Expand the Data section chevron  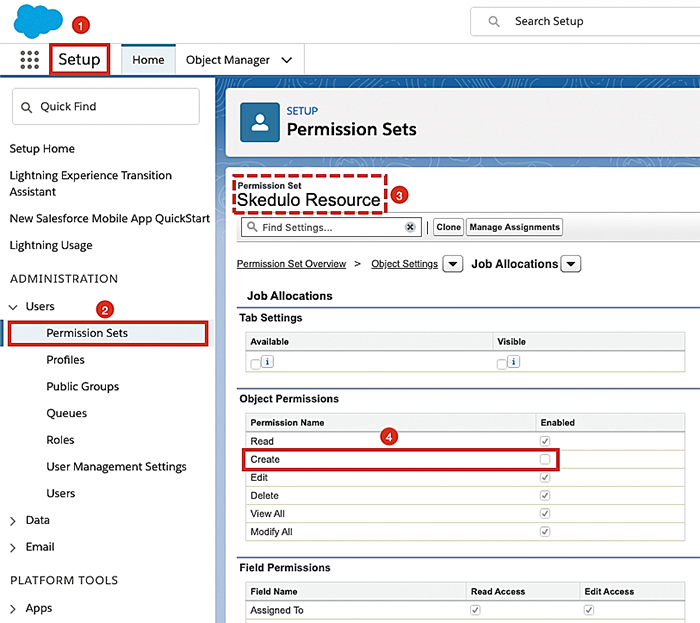[13, 521]
